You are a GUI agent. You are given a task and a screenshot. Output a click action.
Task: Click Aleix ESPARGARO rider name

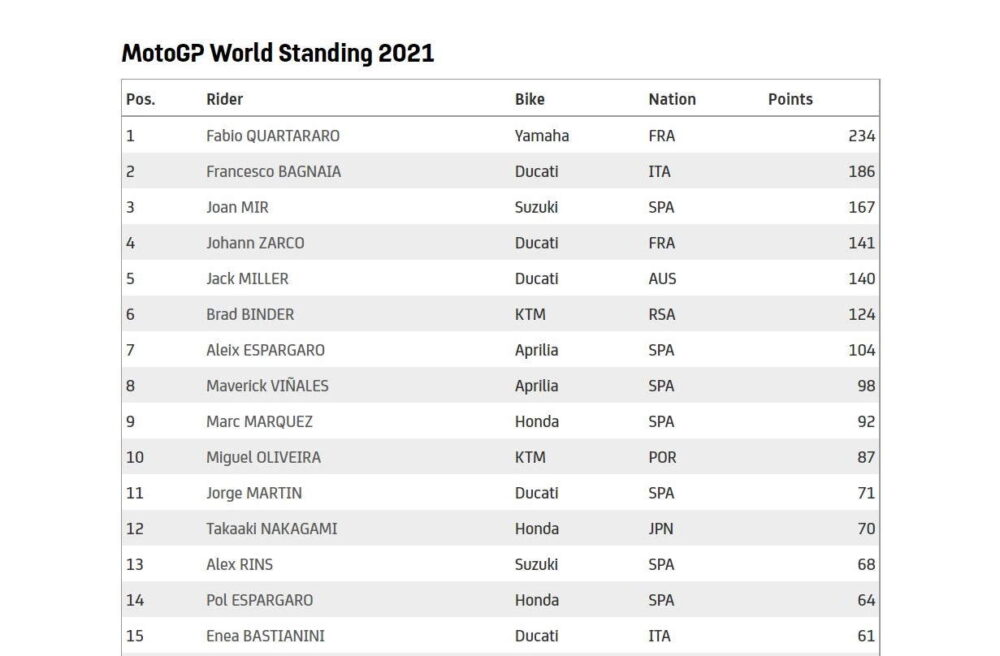[x=265, y=350]
